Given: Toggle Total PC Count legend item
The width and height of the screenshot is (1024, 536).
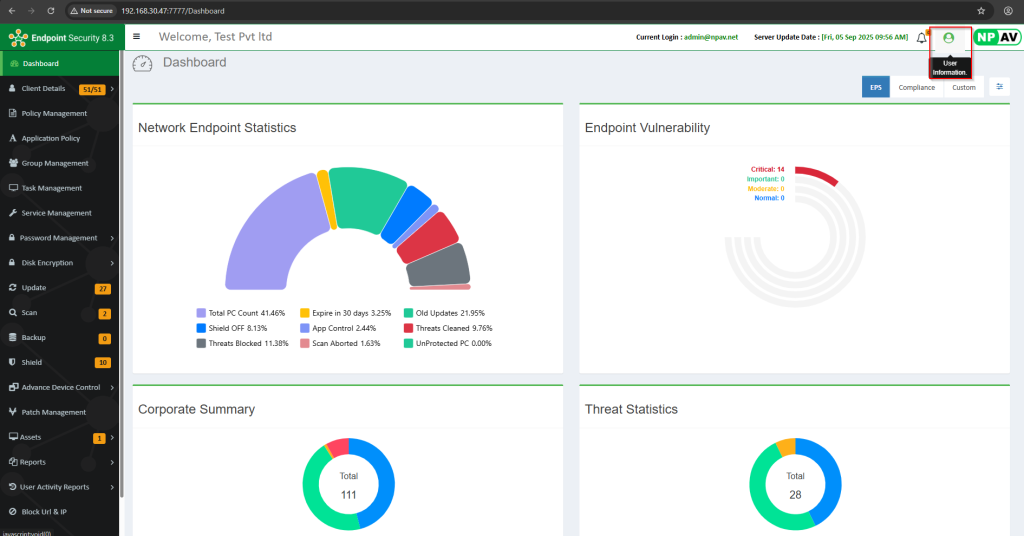Looking at the screenshot, I should 240,313.
